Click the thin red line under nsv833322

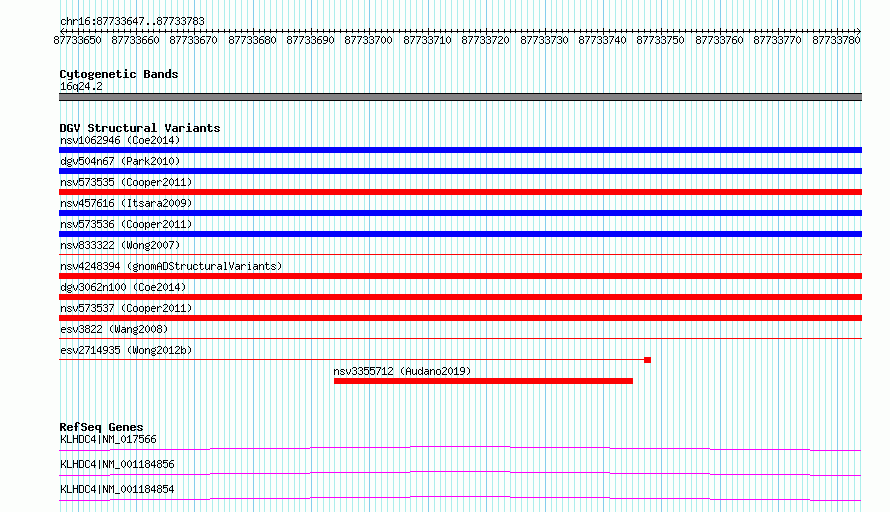point(460,255)
